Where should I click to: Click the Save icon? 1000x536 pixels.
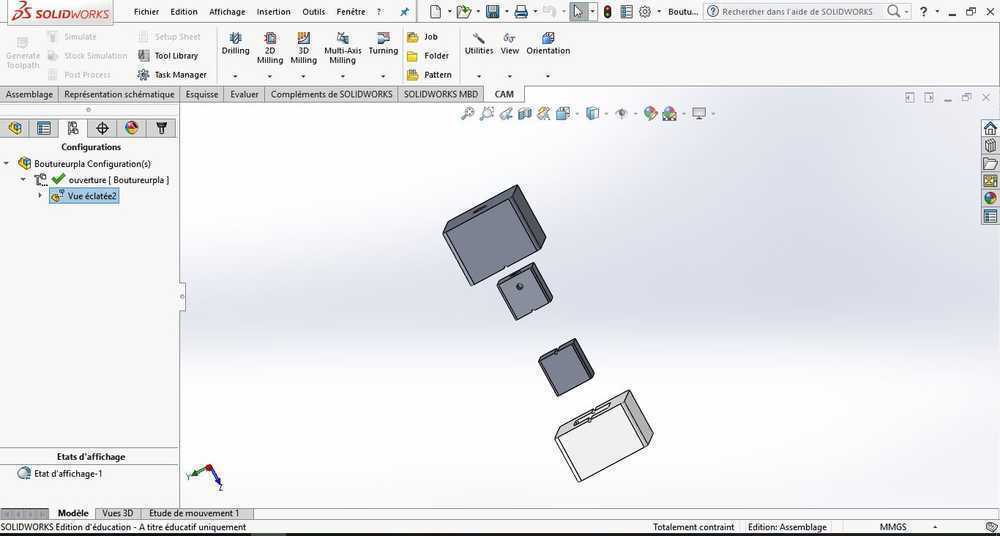tap(492, 11)
